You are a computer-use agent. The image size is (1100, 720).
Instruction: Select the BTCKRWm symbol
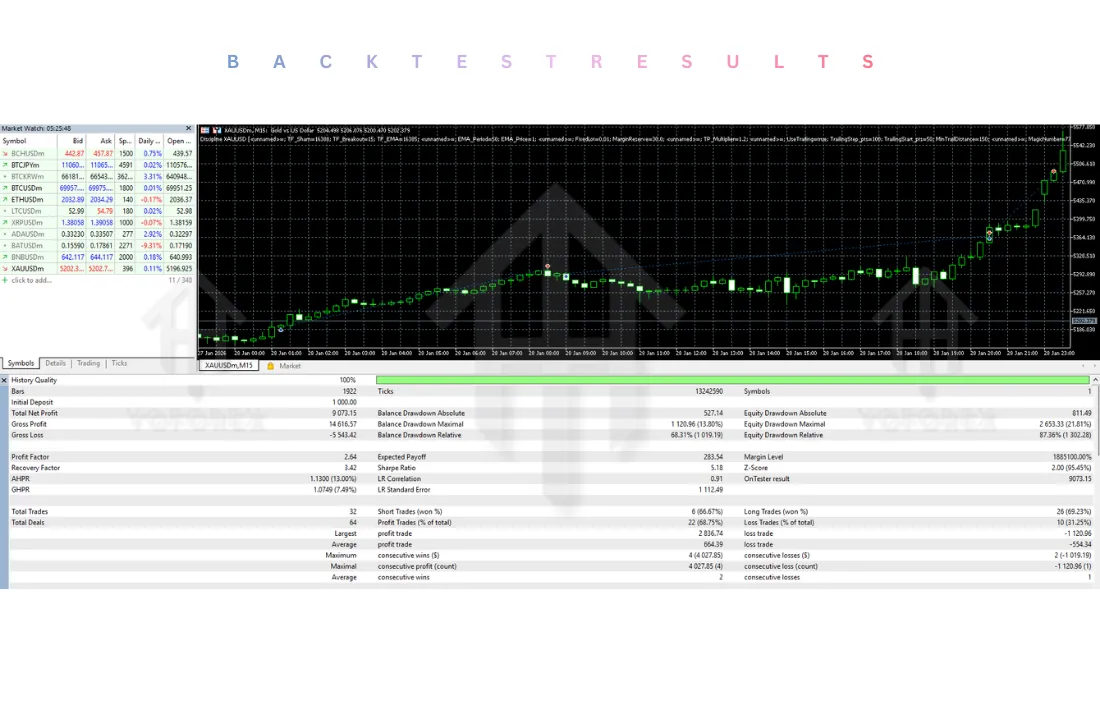click(27, 176)
